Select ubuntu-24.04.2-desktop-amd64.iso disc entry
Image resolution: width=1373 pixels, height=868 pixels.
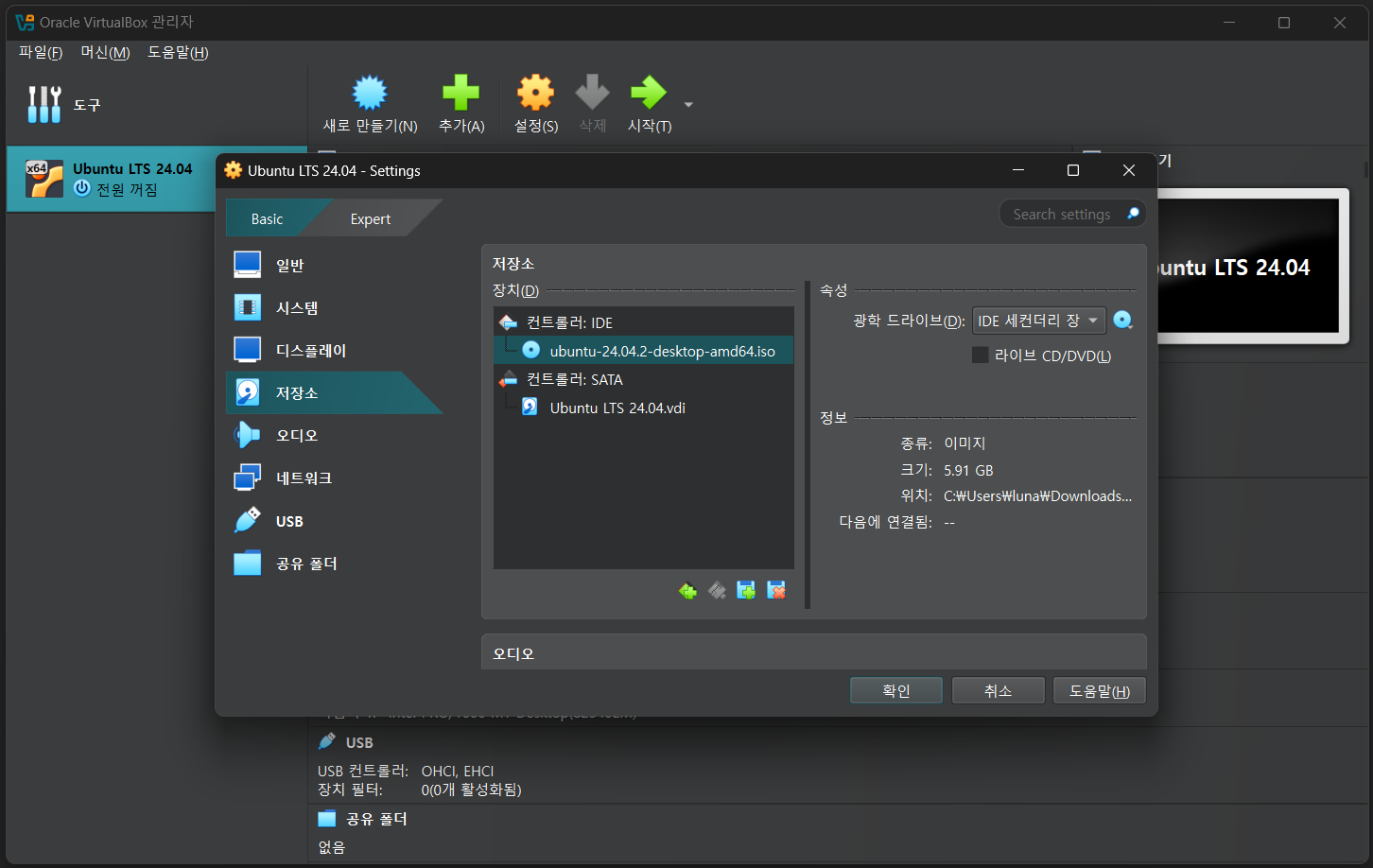643,351
